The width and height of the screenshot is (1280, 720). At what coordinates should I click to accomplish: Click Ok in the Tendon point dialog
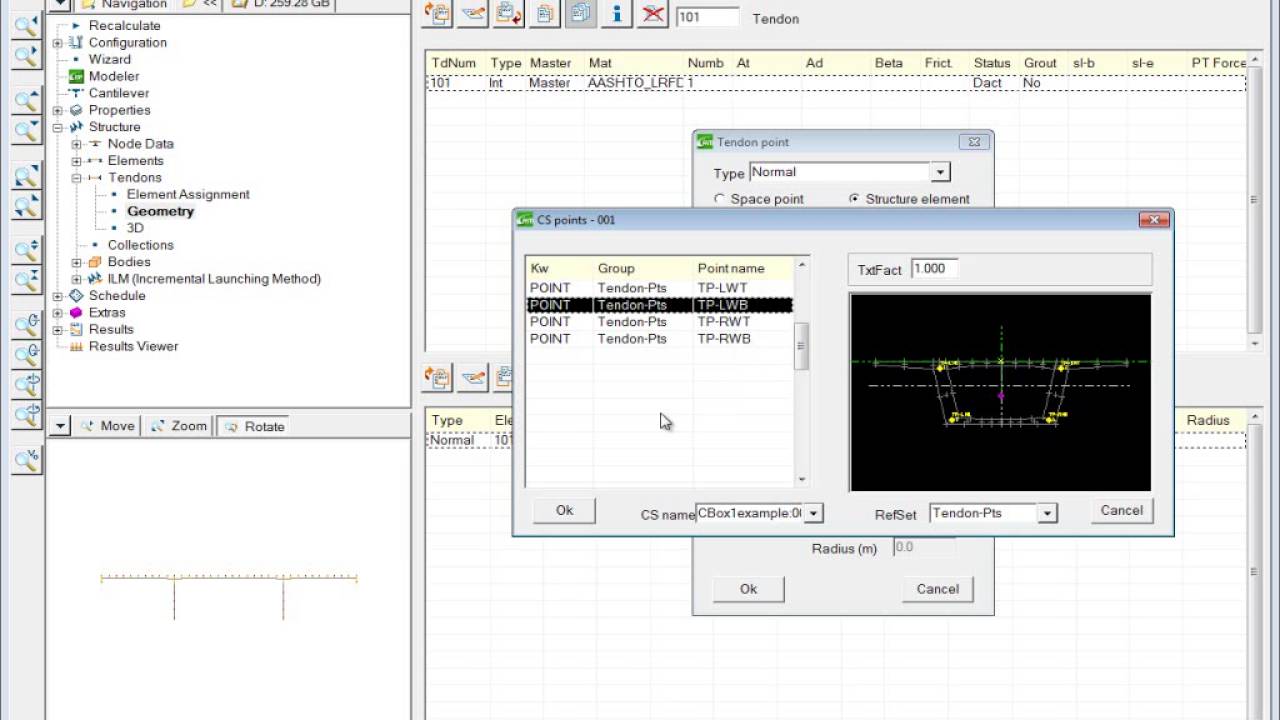[x=748, y=589]
